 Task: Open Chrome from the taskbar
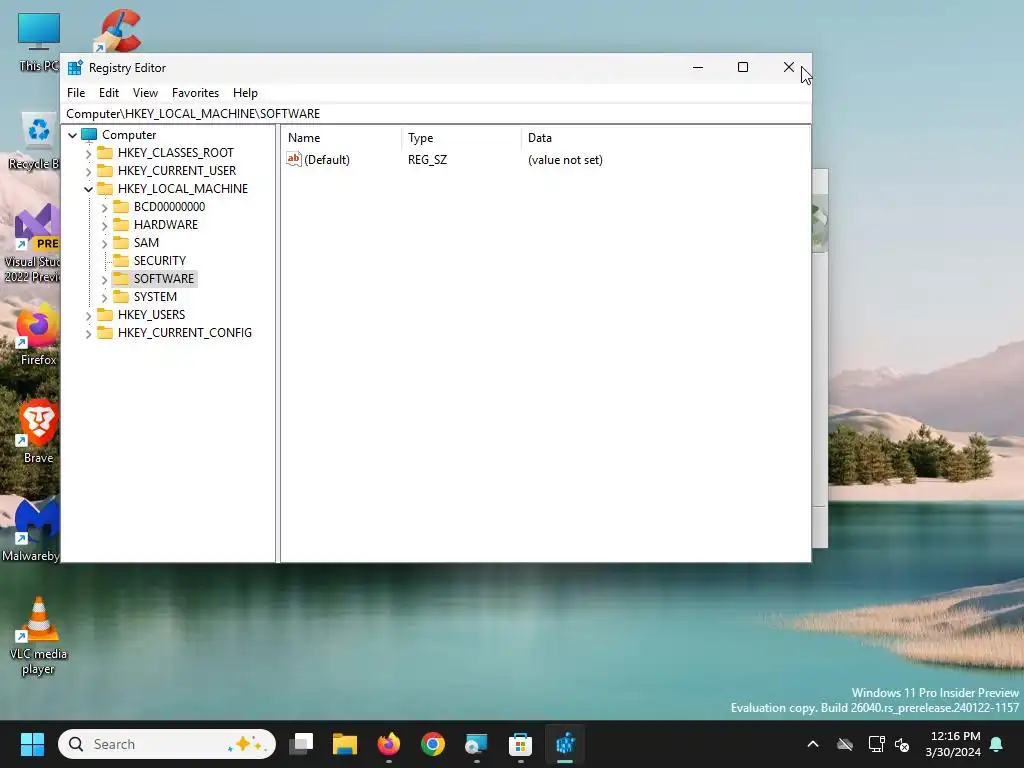(x=432, y=744)
